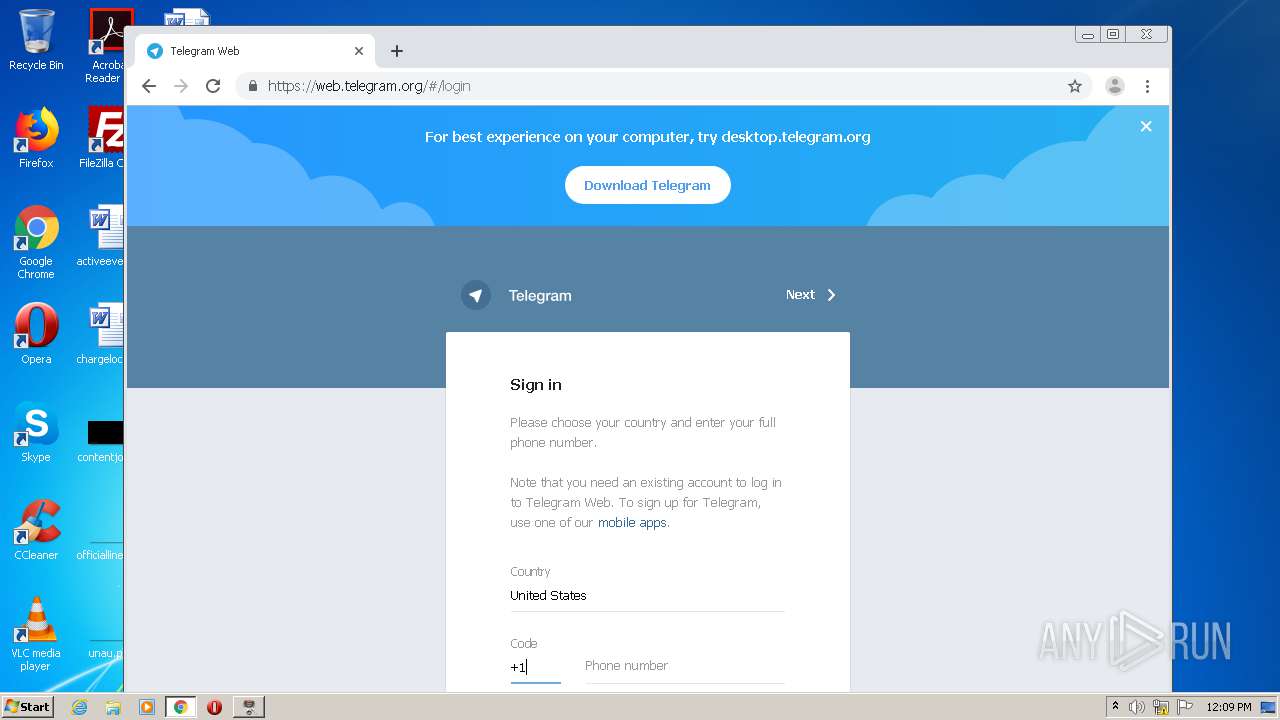Dismiss the desktop app banner
This screenshot has width=1280, height=720.
click(1146, 126)
